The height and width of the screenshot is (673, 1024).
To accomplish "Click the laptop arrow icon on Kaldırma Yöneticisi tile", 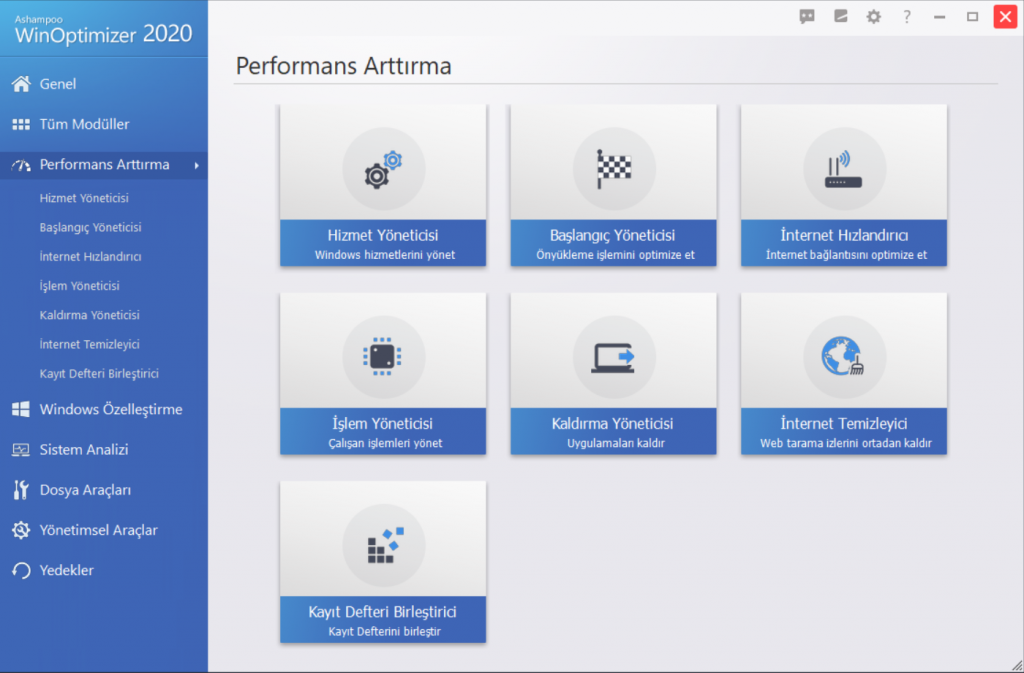I will (613, 358).
